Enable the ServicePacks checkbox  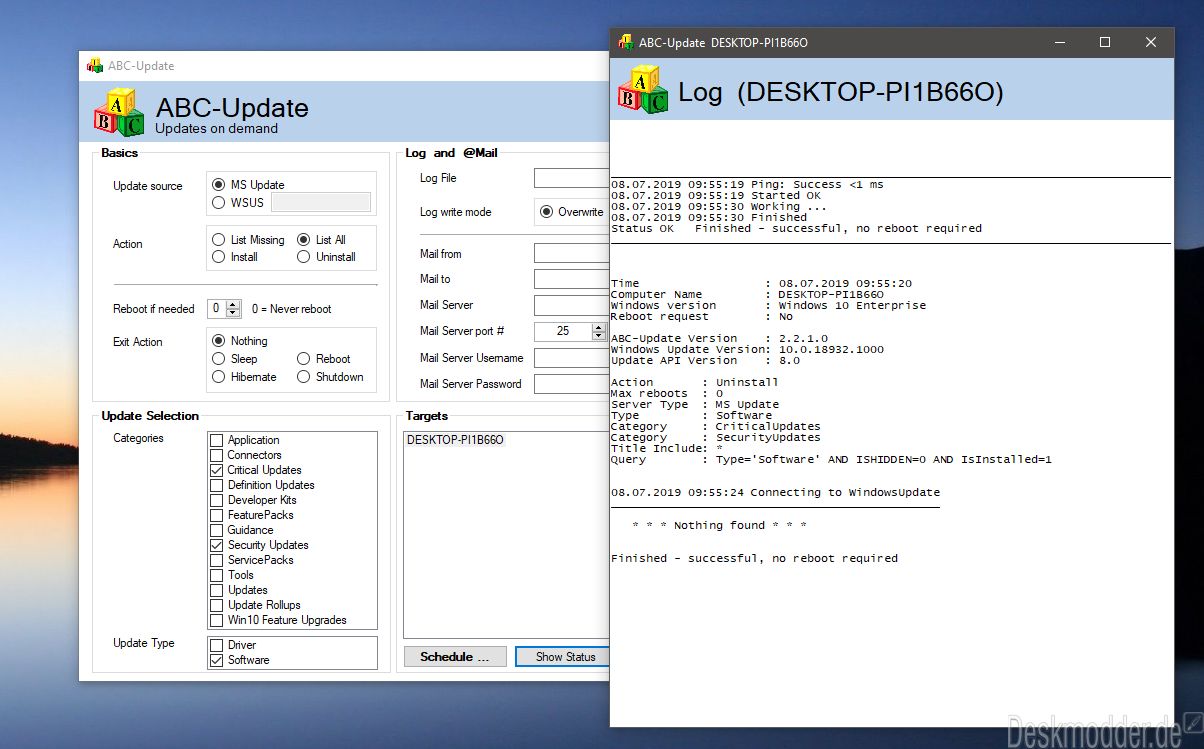pyautogui.click(x=216, y=560)
